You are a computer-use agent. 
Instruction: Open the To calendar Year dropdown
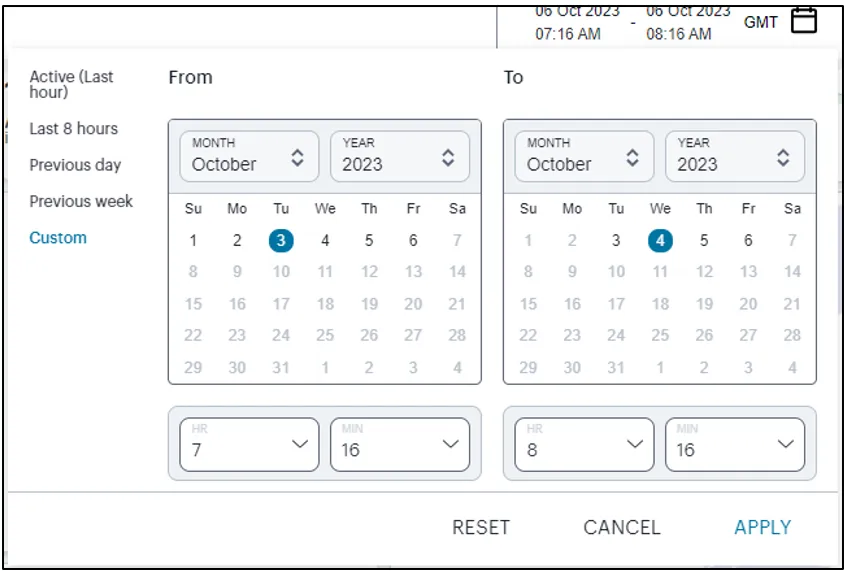735,157
